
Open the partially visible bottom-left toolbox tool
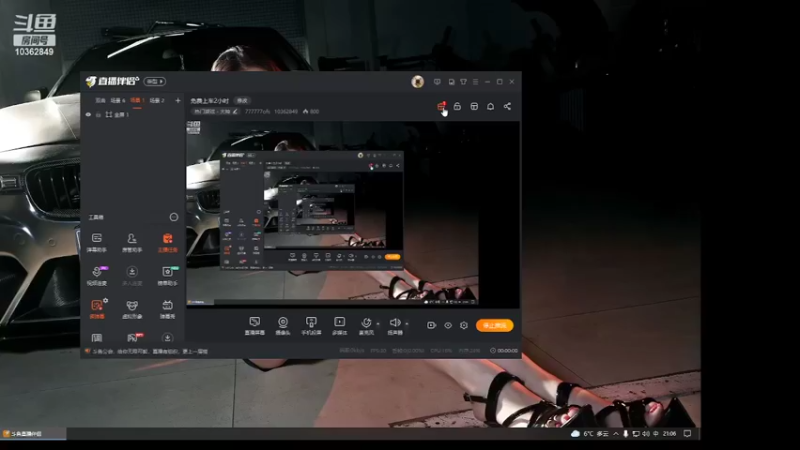pos(96,338)
